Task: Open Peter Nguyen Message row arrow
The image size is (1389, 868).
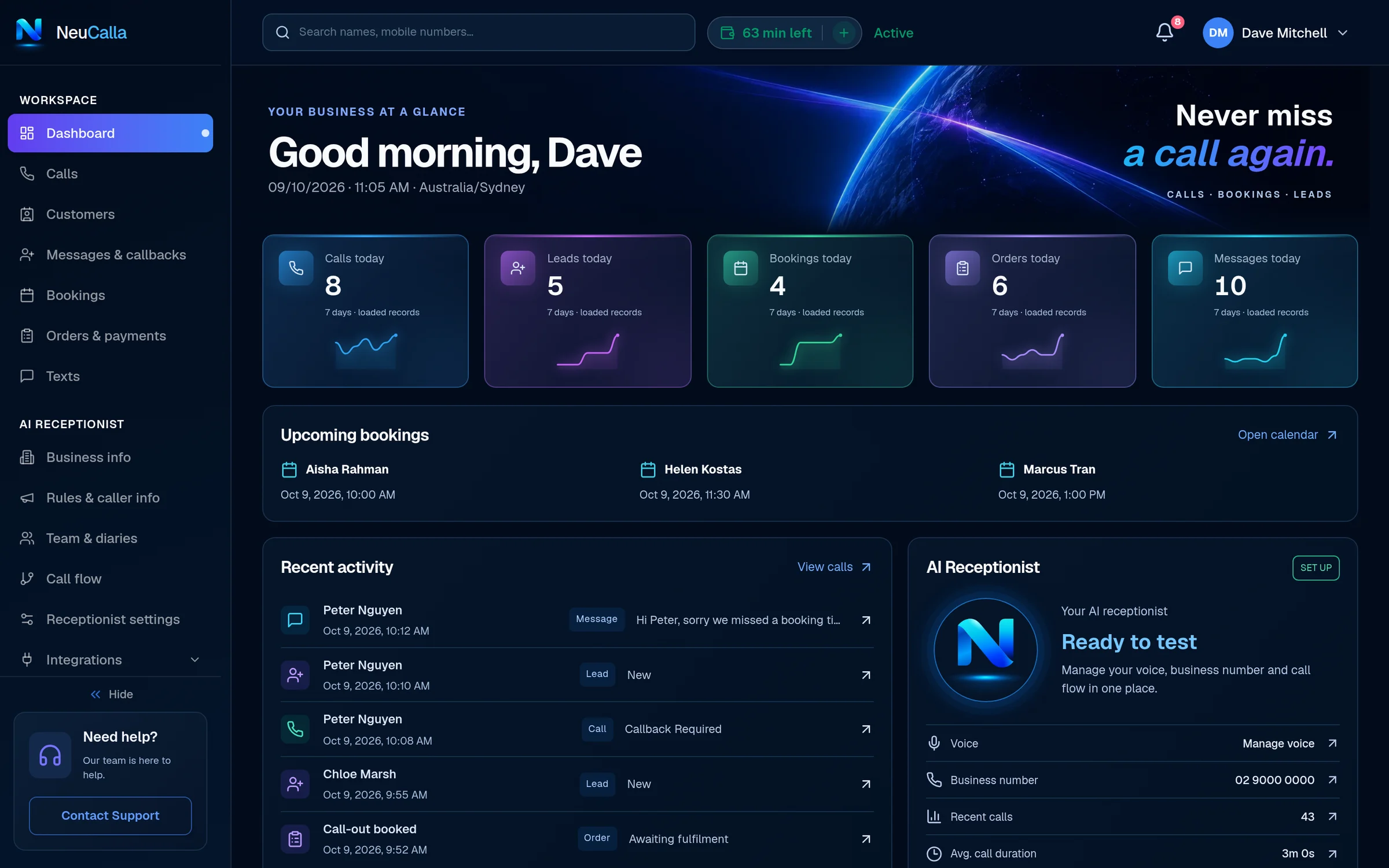Action: pyautogui.click(x=866, y=620)
